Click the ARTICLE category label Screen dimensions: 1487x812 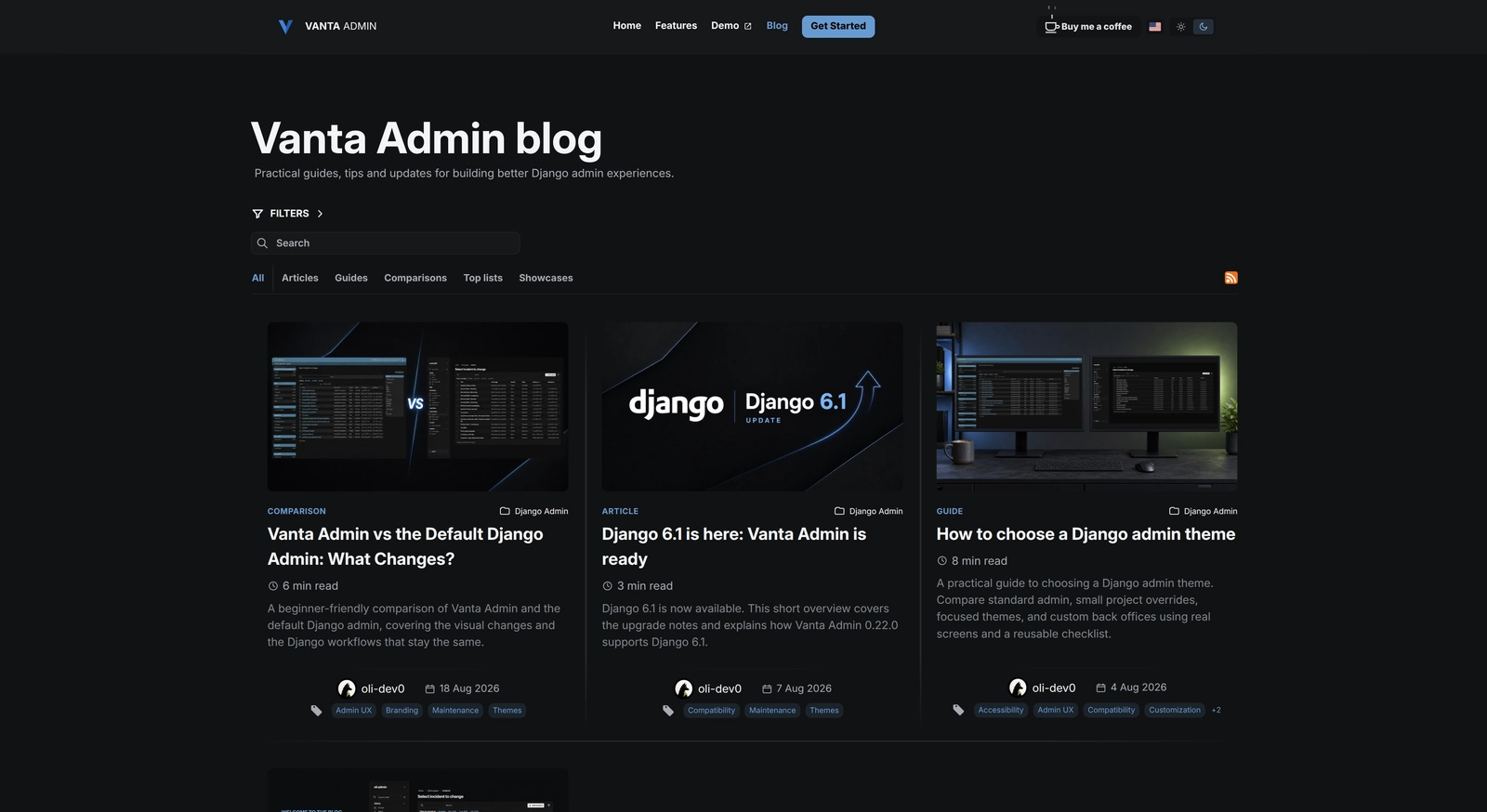(x=620, y=511)
